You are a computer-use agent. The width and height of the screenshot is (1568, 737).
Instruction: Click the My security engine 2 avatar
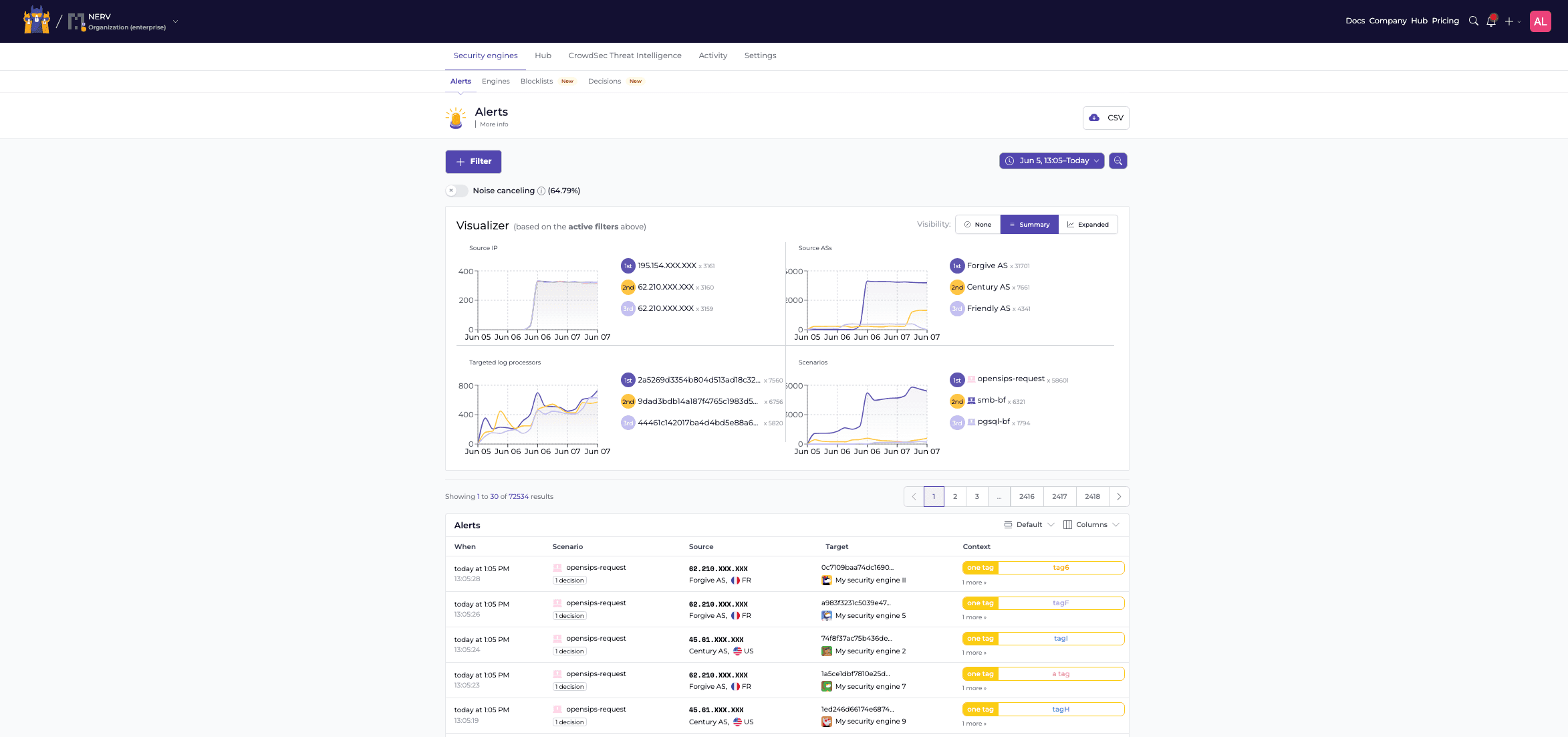(x=827, y=651)
